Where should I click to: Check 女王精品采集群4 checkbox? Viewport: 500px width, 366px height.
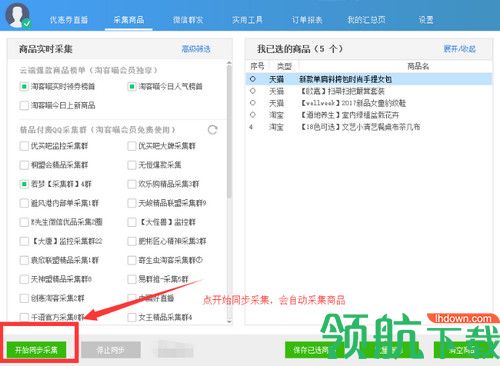click(x=132, y=317)
